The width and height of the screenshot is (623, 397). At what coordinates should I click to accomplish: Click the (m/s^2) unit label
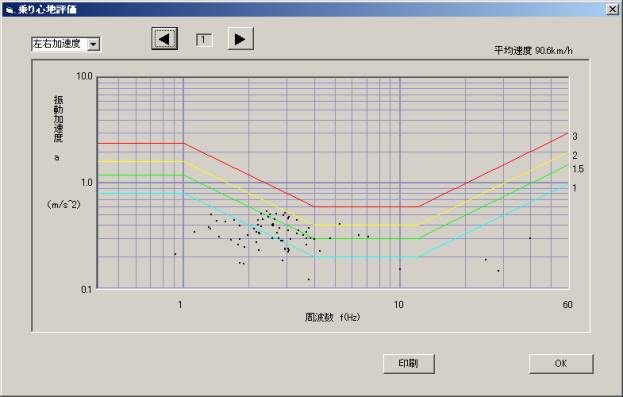(64, 204)
